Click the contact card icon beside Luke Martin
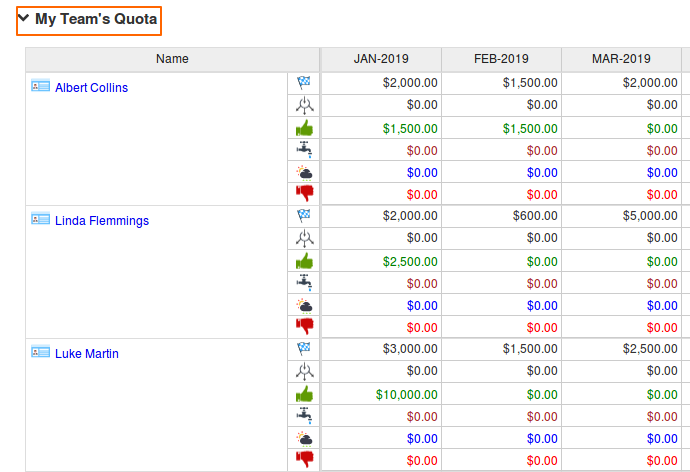The image size is (690, 472). tap(41, 353)
